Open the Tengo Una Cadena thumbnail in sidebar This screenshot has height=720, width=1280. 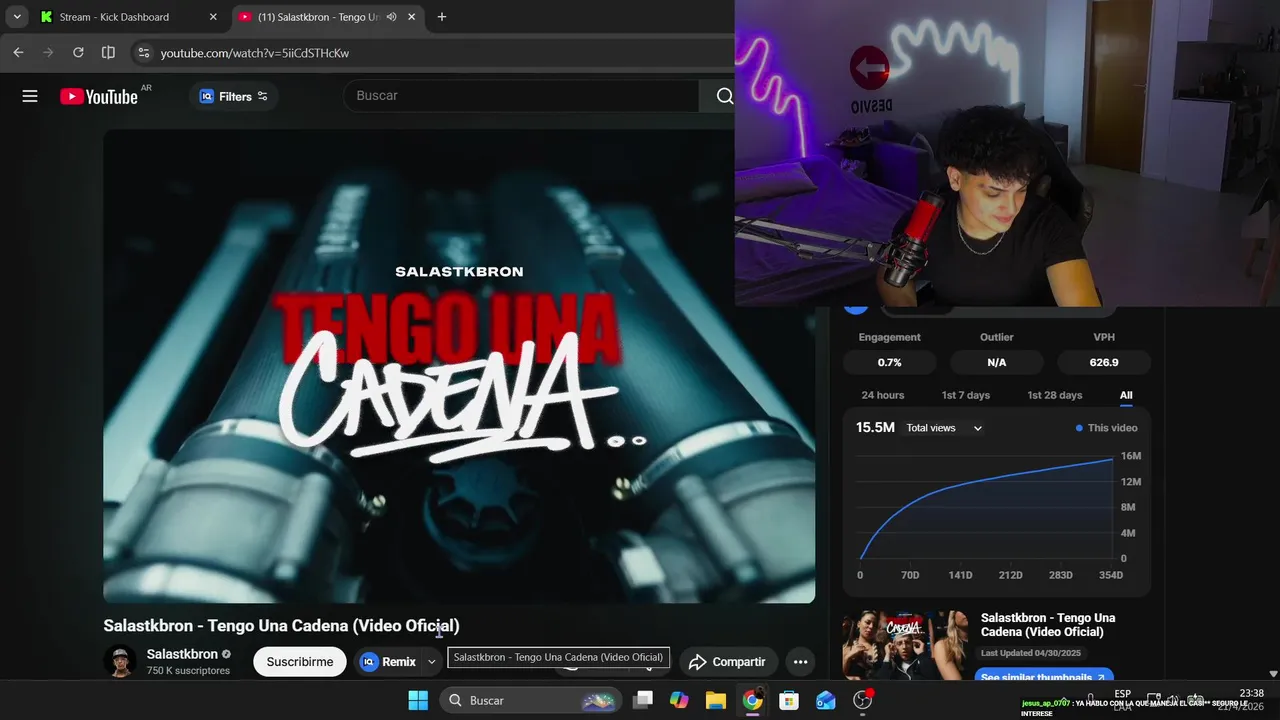click(x=905, y=645)
